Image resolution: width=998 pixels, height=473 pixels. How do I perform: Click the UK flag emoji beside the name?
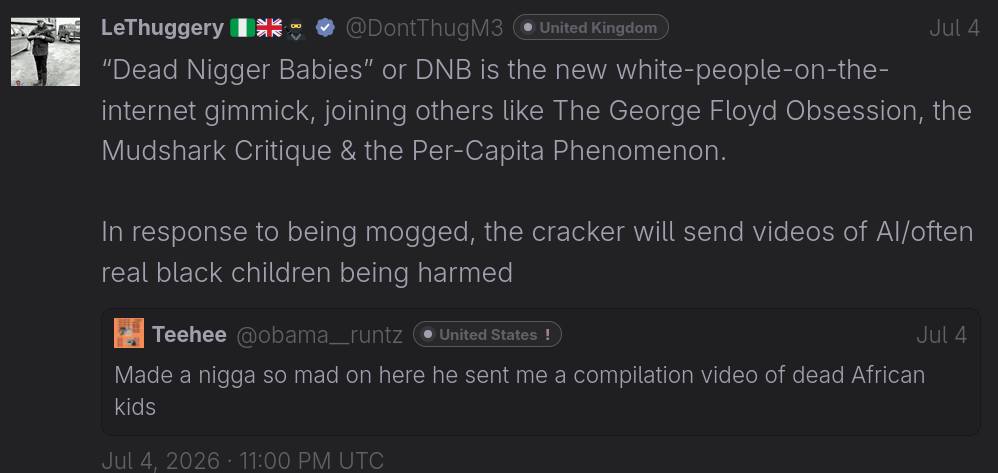[x=269, y=28]
